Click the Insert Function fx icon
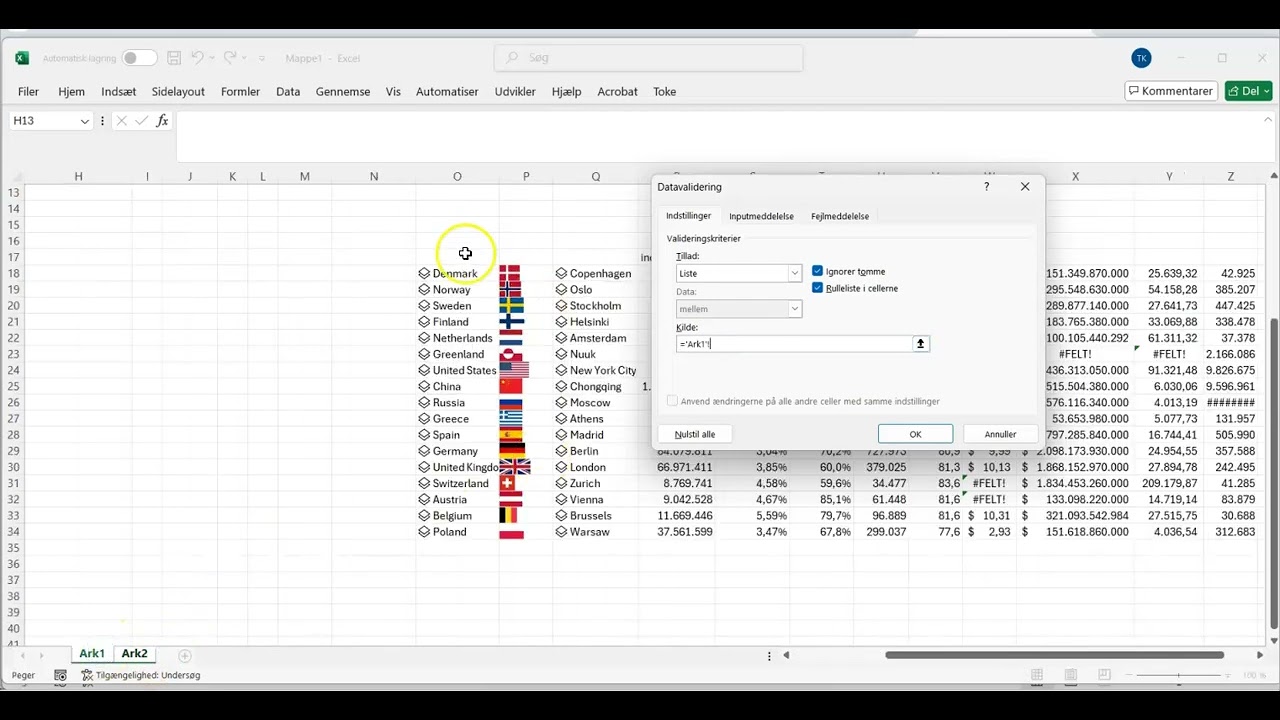1280x720 pixels. tap(162, 121)
